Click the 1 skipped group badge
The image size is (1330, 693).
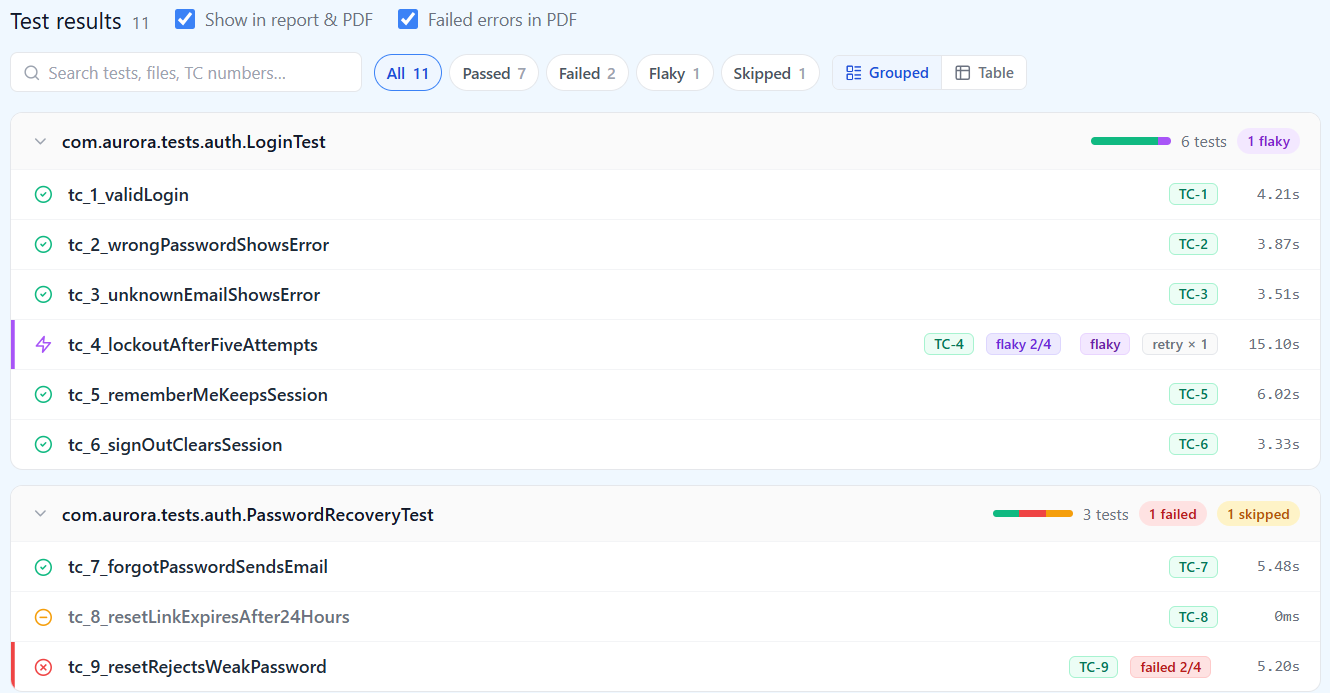click(x=1258, y=514)
